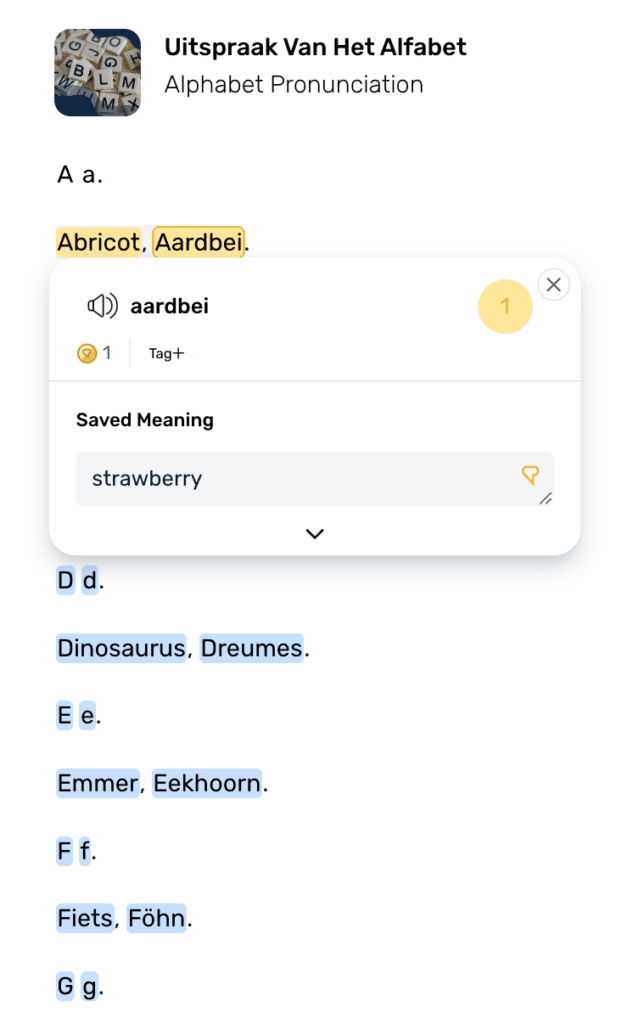Close the aardbei definition popup

click(553, 284)
